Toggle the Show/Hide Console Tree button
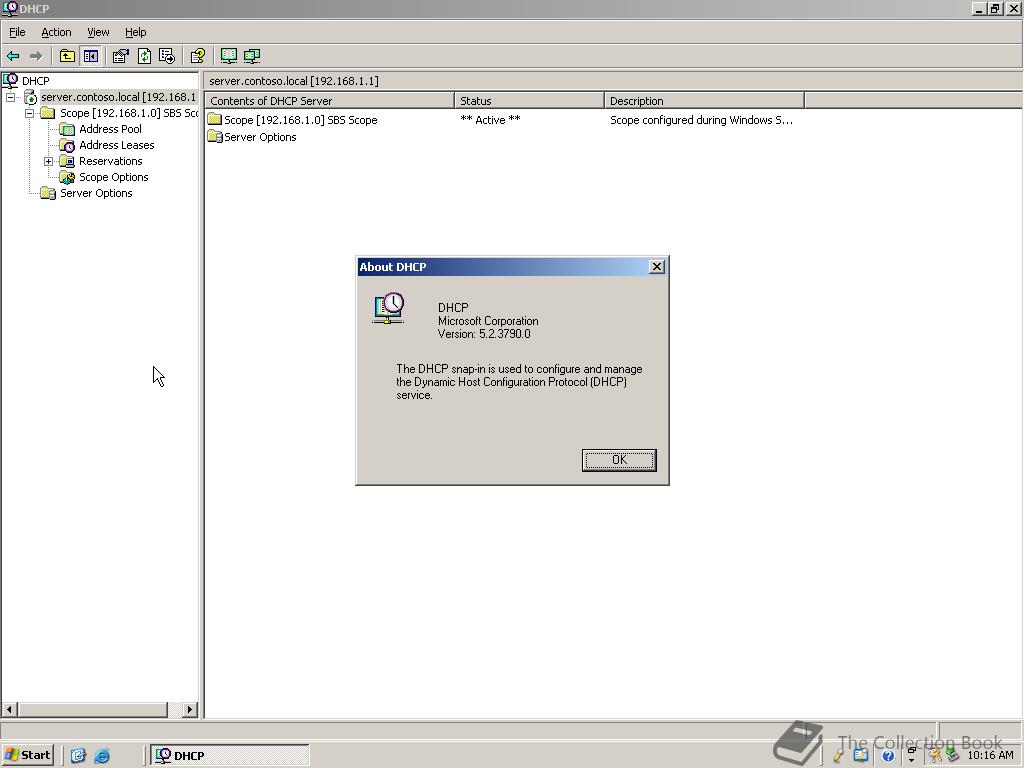Image resolution: width=1024 pixels, height=768 pixels. tap(90, 56)
